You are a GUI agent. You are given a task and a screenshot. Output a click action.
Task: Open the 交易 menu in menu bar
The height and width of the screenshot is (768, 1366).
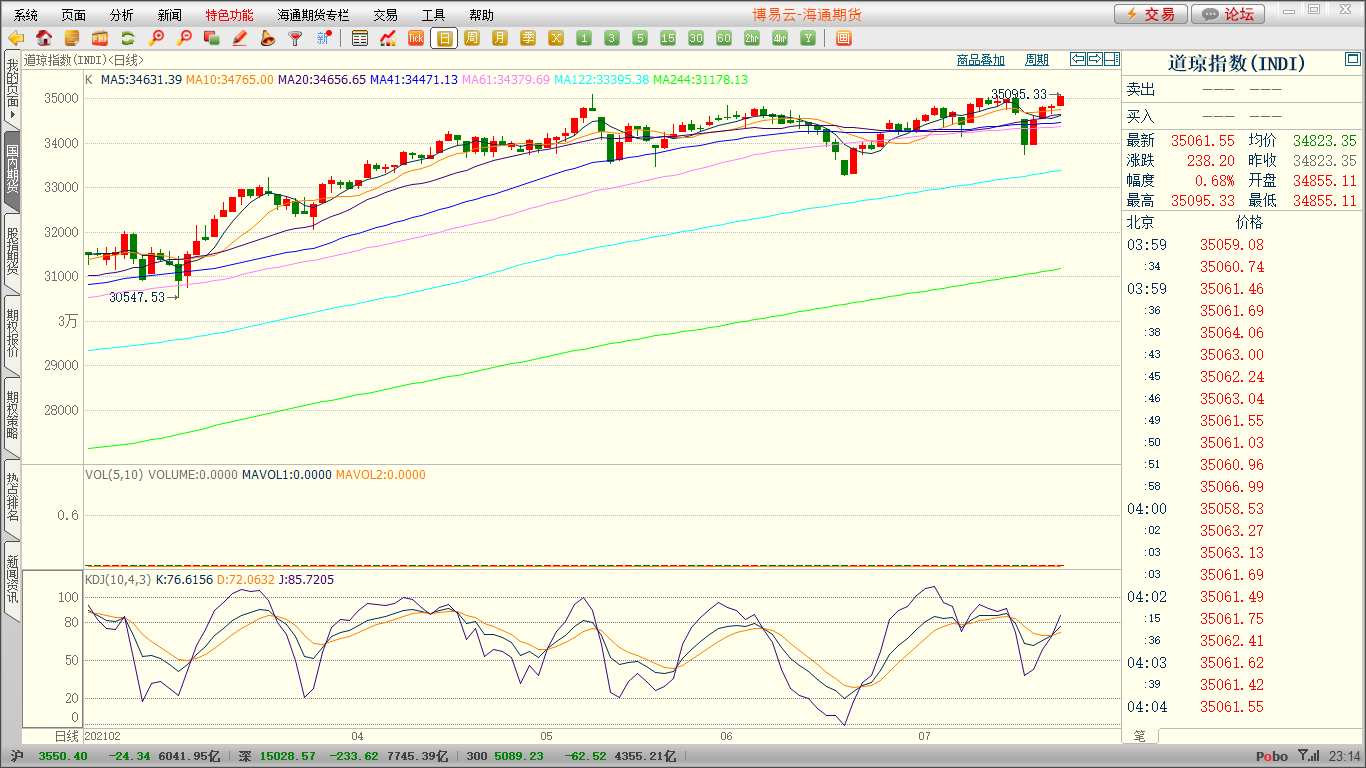(x=385, y=15)
